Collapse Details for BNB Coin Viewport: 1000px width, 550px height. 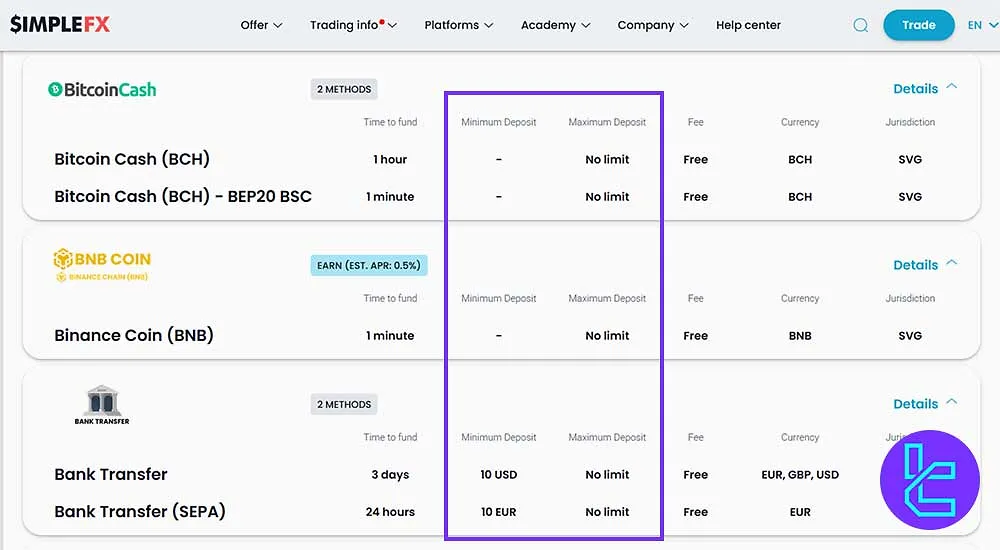coord(925,265)
